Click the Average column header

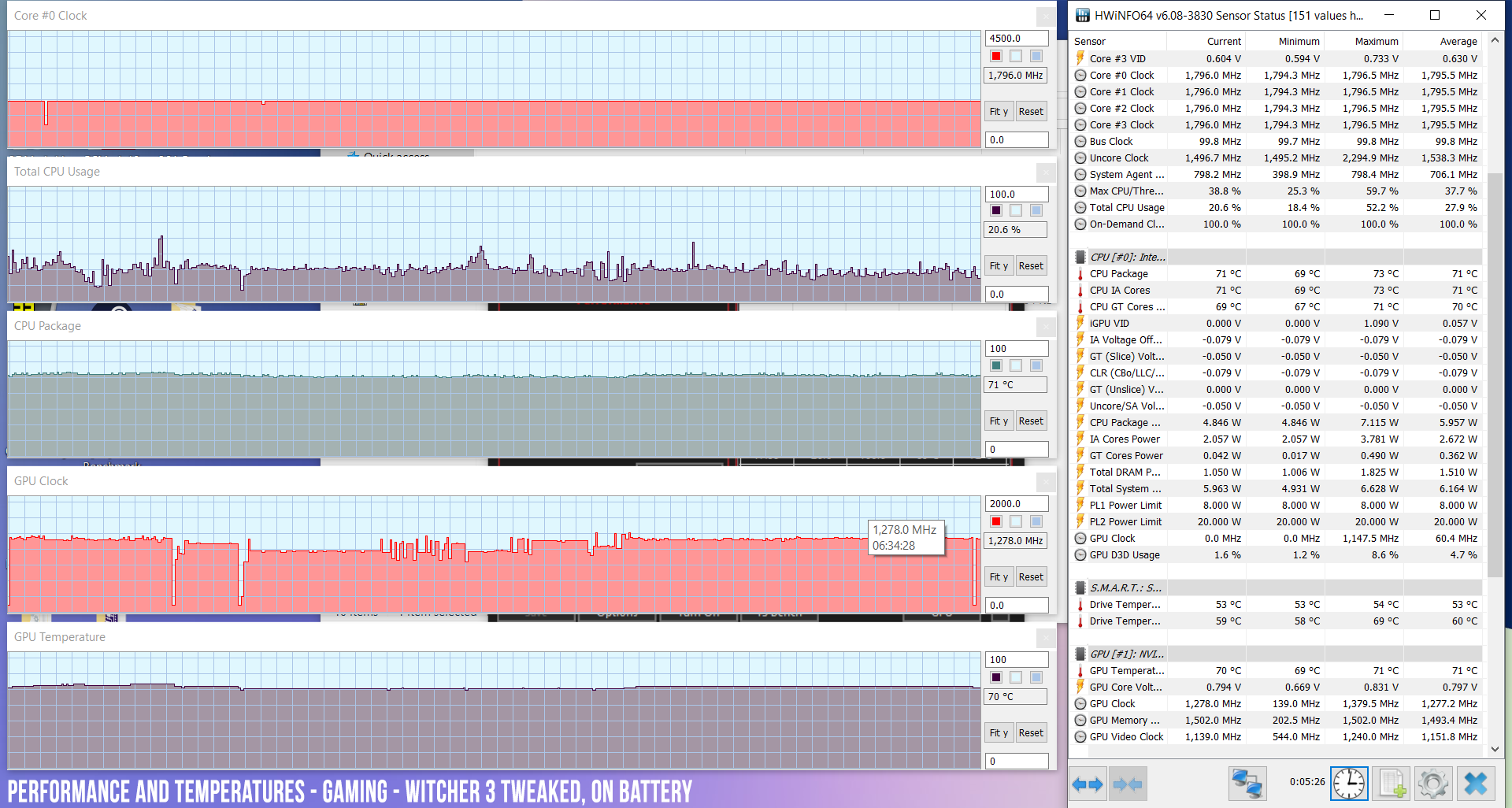(1442, 41)
